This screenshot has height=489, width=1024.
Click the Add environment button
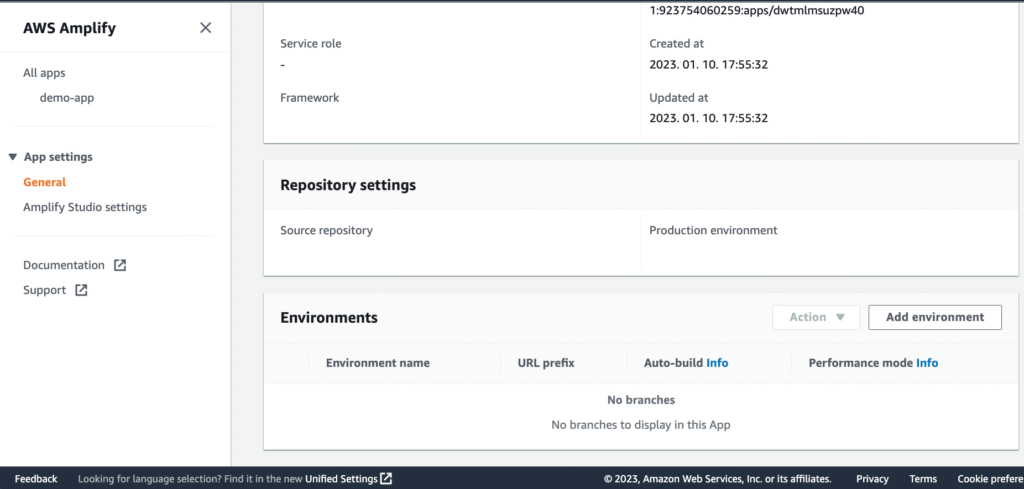coord(935,317)
